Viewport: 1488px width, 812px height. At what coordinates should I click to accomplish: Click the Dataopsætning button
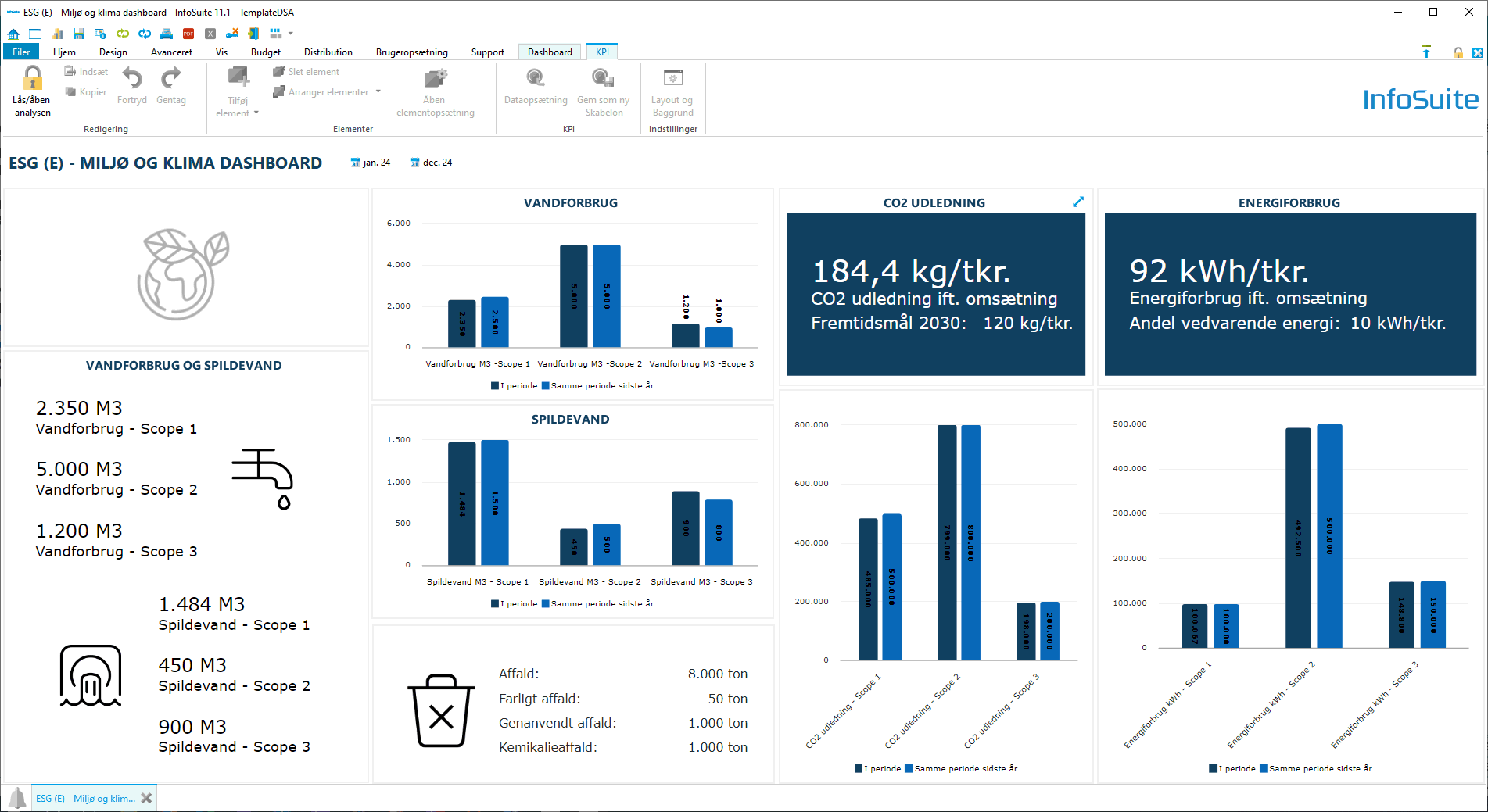tap(536, 87)
